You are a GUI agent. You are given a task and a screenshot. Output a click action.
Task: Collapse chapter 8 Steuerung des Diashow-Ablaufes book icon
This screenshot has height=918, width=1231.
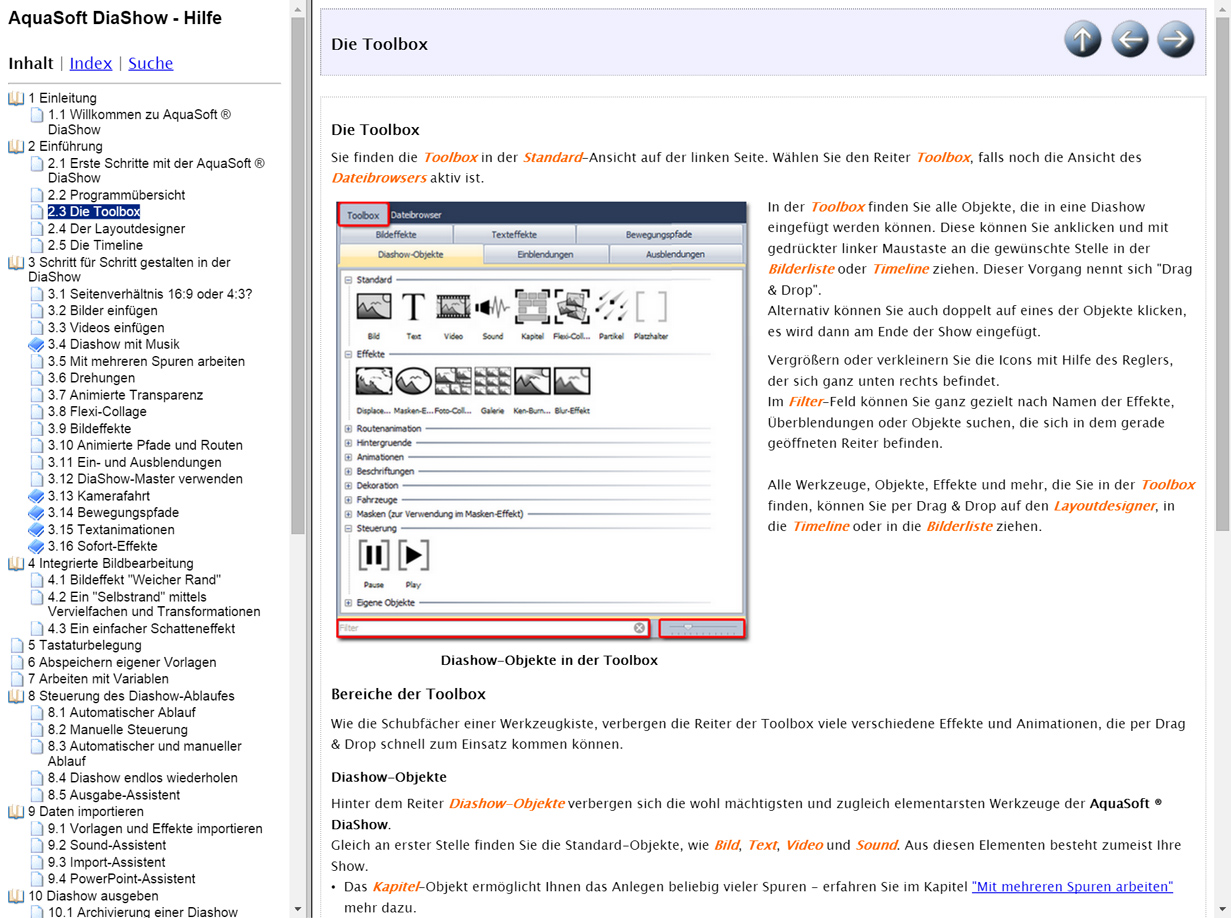pos(16,696)
